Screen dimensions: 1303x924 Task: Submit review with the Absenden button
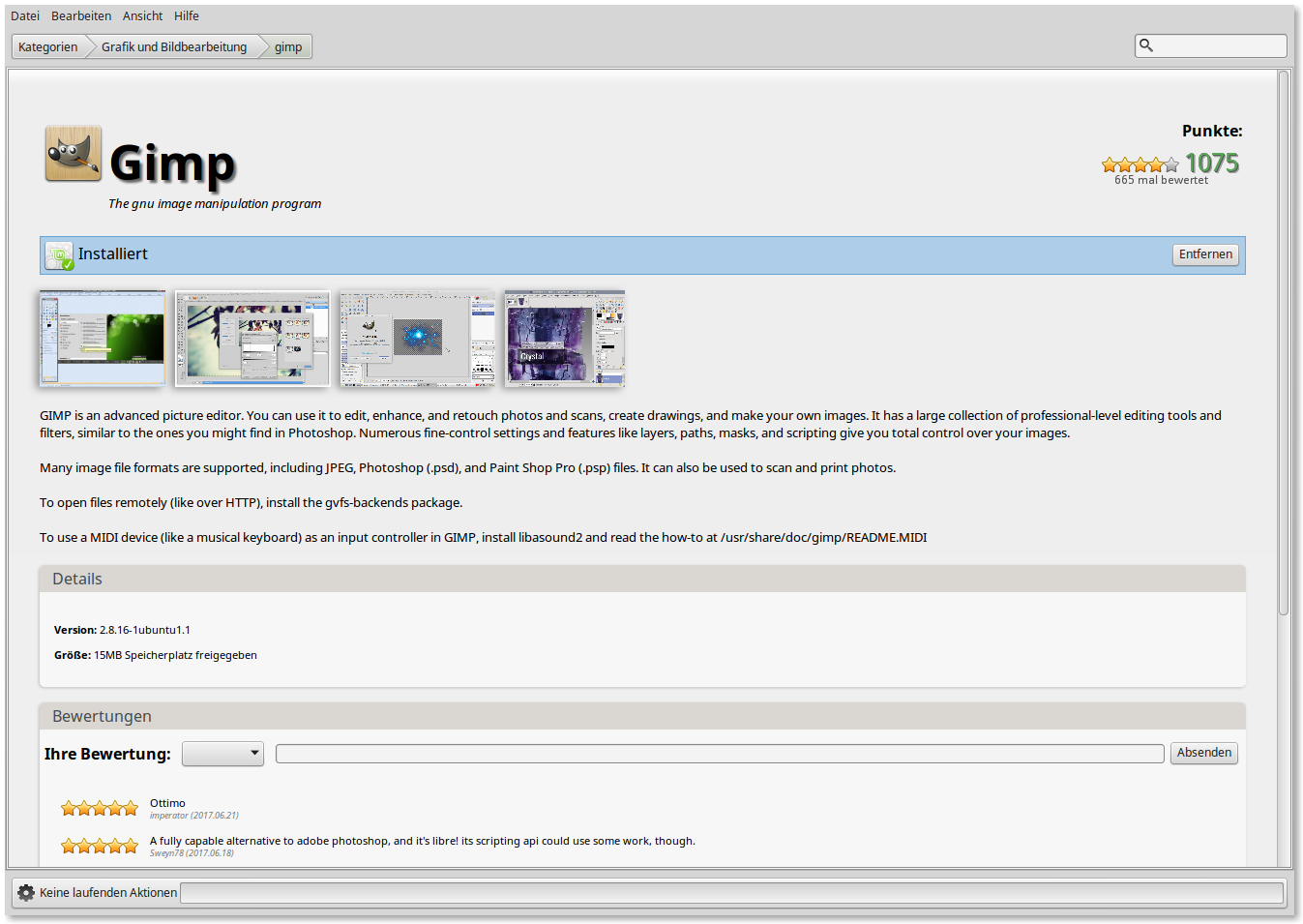(1204, 753)
